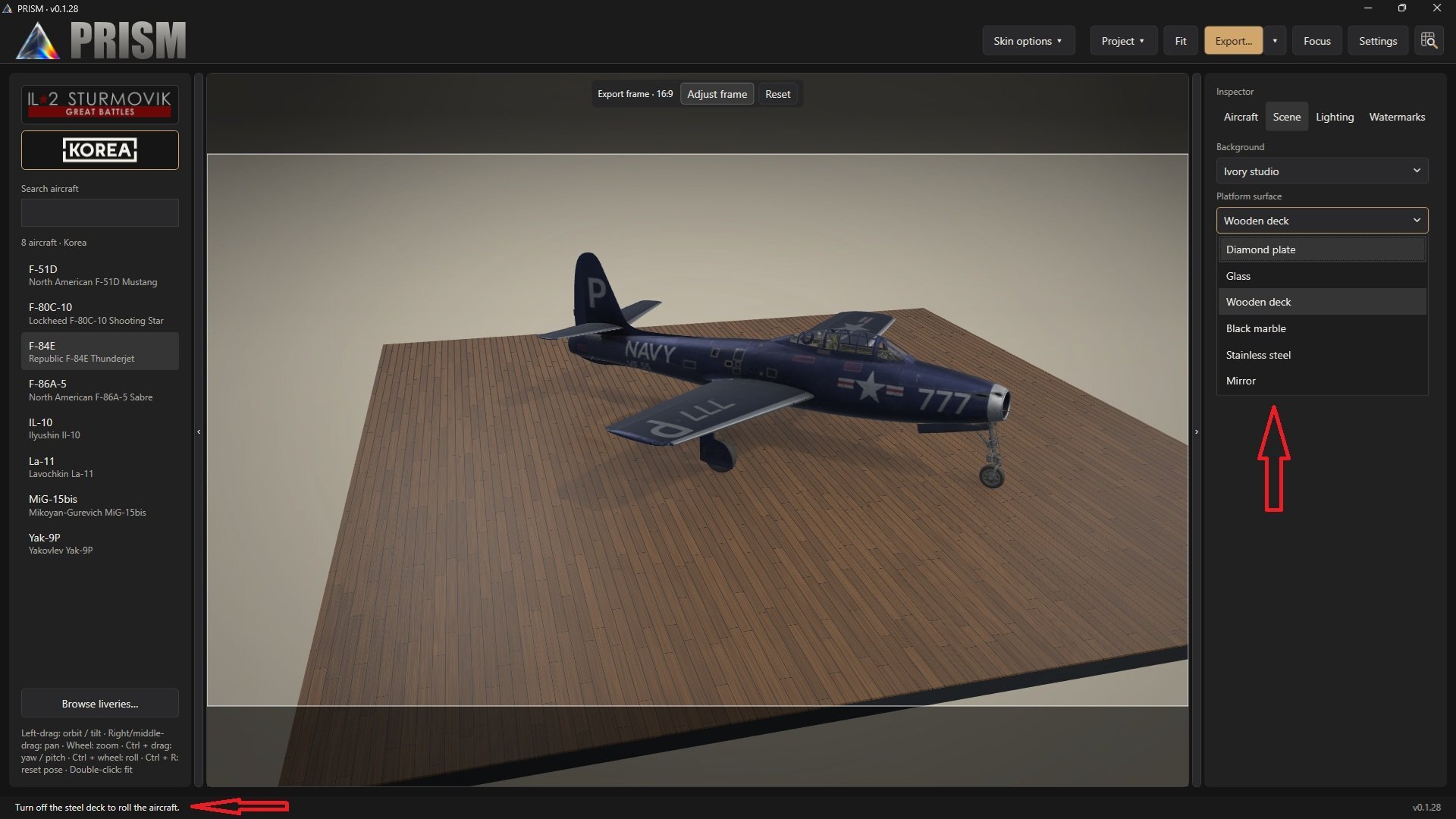Collapse the right inspector with its arrow handle
The width and height of the screenshot is (1456, 819).
click(1197, 431)
